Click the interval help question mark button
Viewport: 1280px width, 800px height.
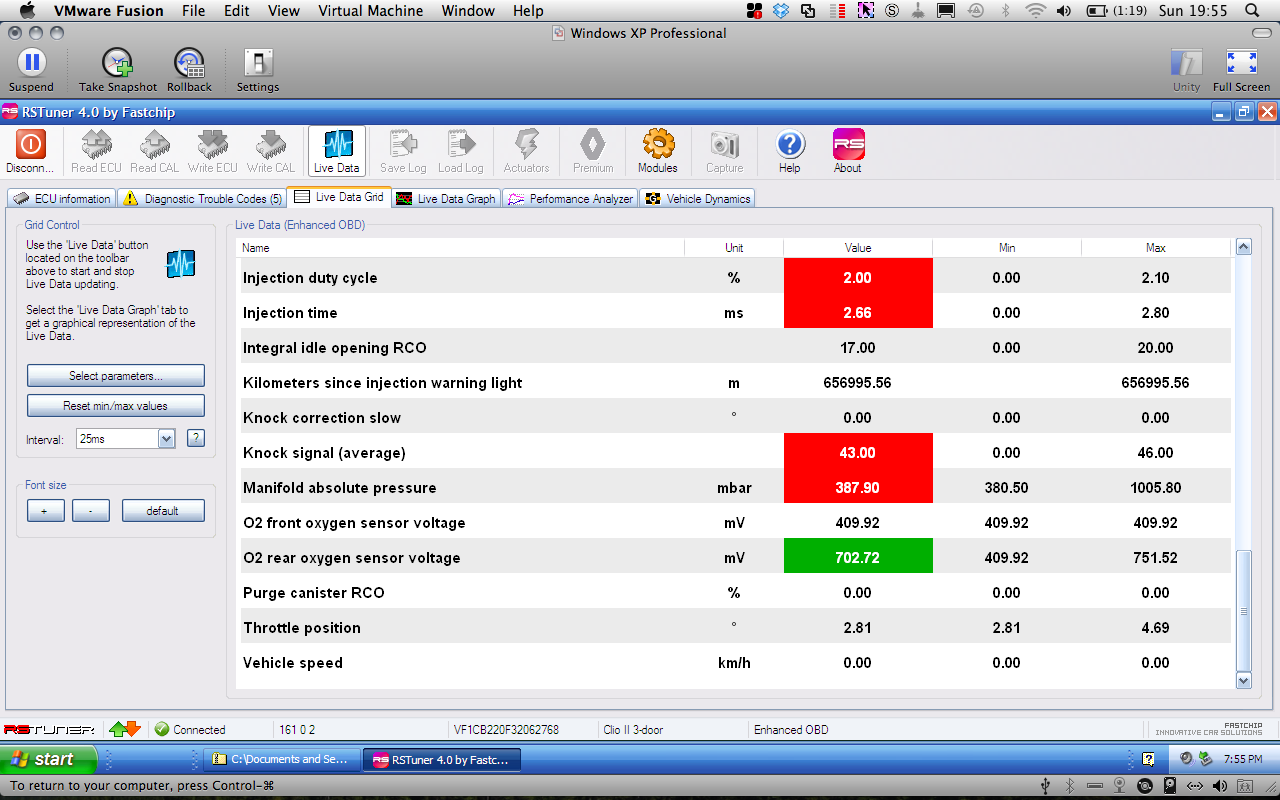pos(196,438)
